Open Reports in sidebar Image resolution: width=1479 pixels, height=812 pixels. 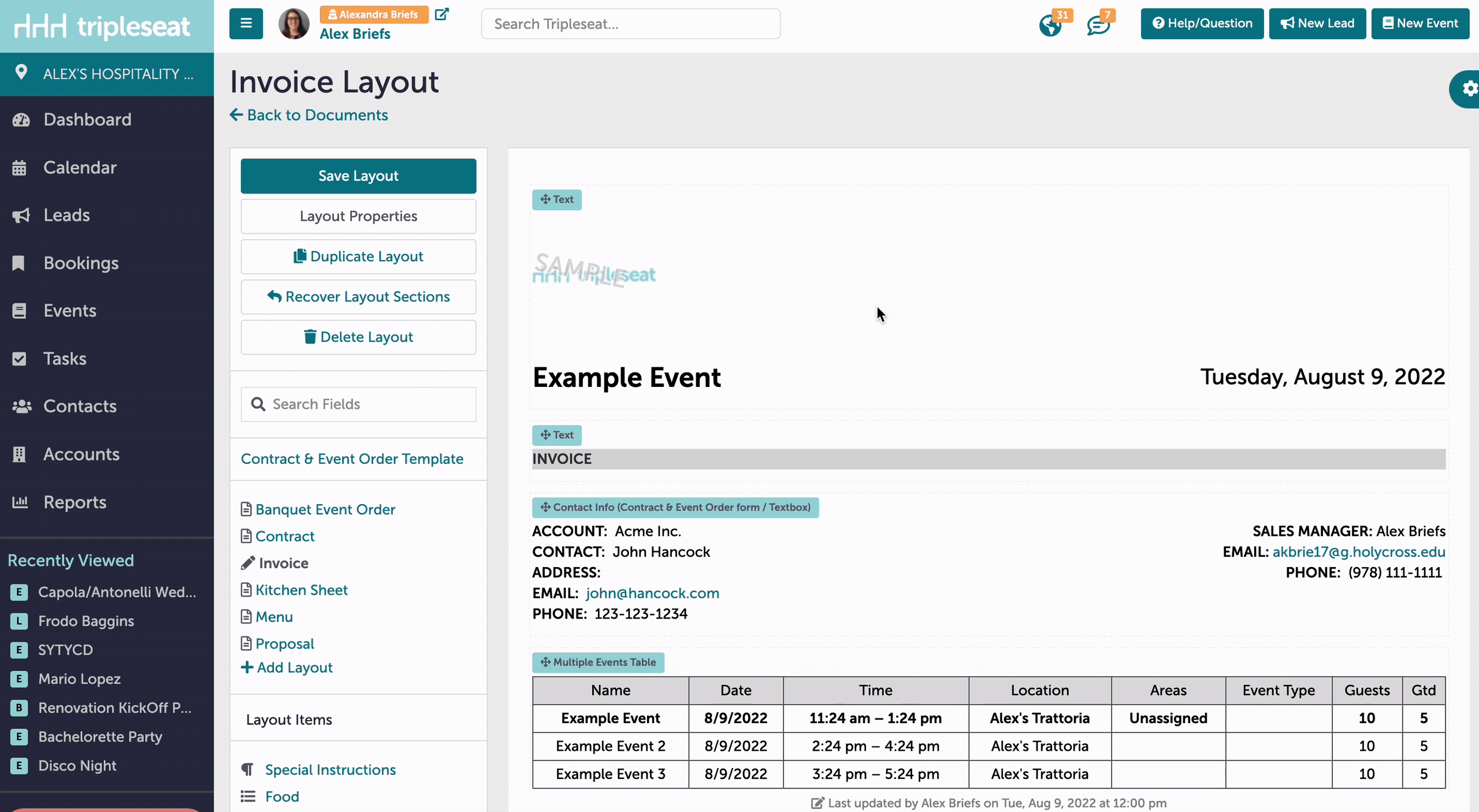75,502
